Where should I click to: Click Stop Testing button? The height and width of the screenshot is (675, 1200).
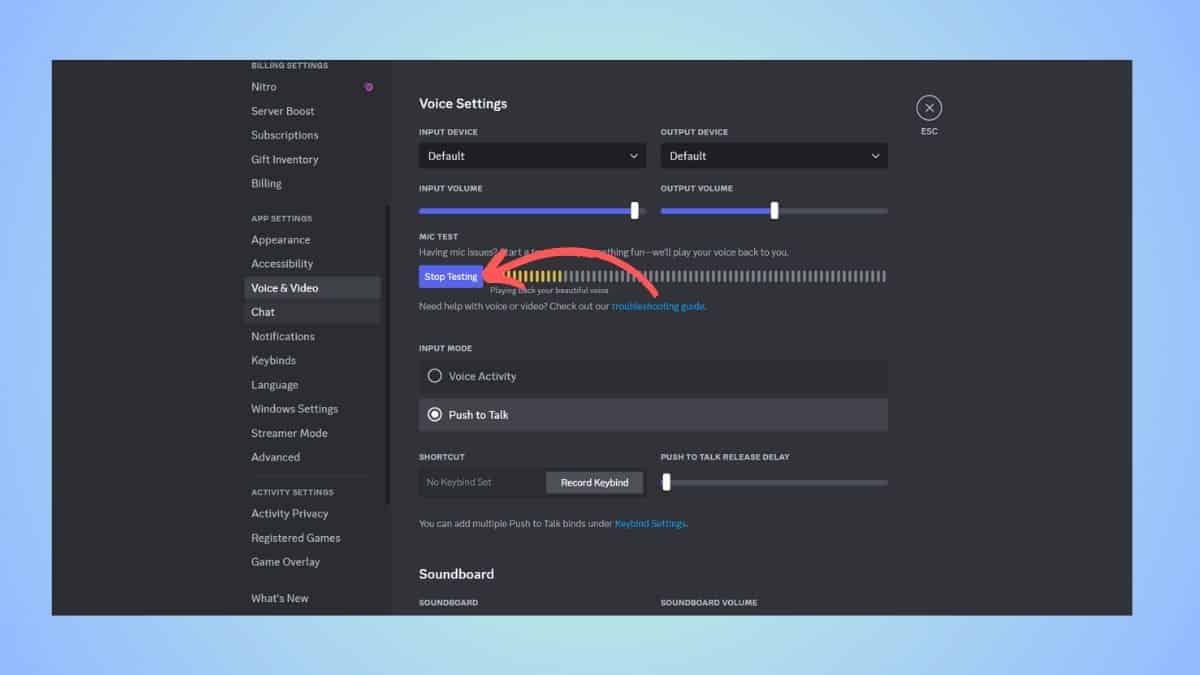click(x=451, y=277)
